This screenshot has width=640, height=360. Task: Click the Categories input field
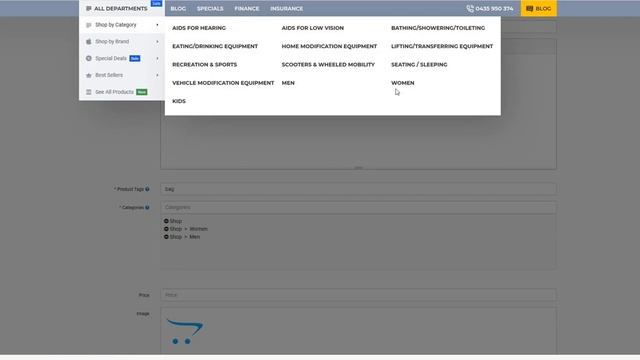coord(358,207)
